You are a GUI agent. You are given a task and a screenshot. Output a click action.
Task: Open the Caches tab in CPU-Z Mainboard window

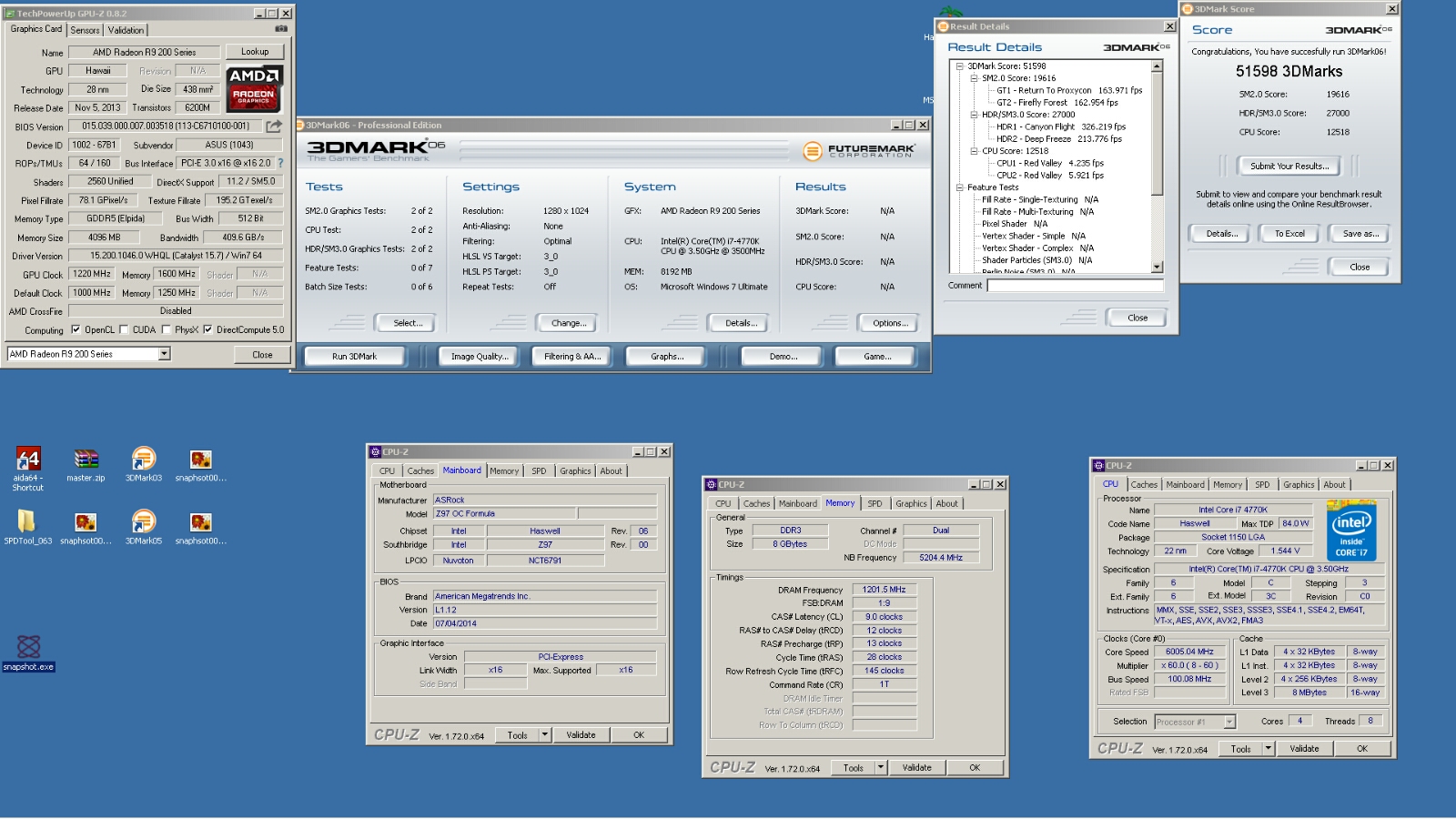point(420,471)
